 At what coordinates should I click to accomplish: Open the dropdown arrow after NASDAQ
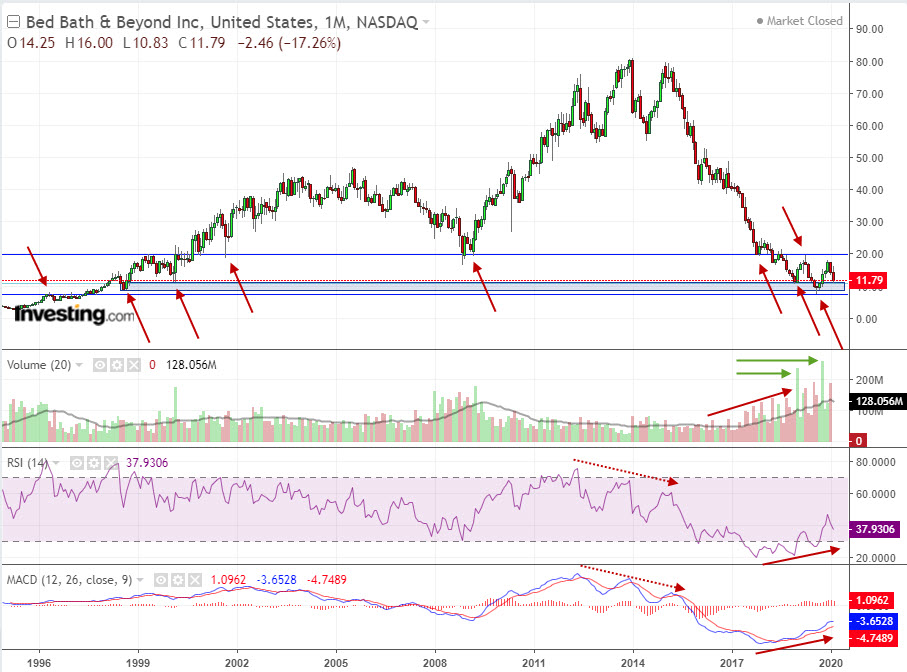(x=426, y=23)
